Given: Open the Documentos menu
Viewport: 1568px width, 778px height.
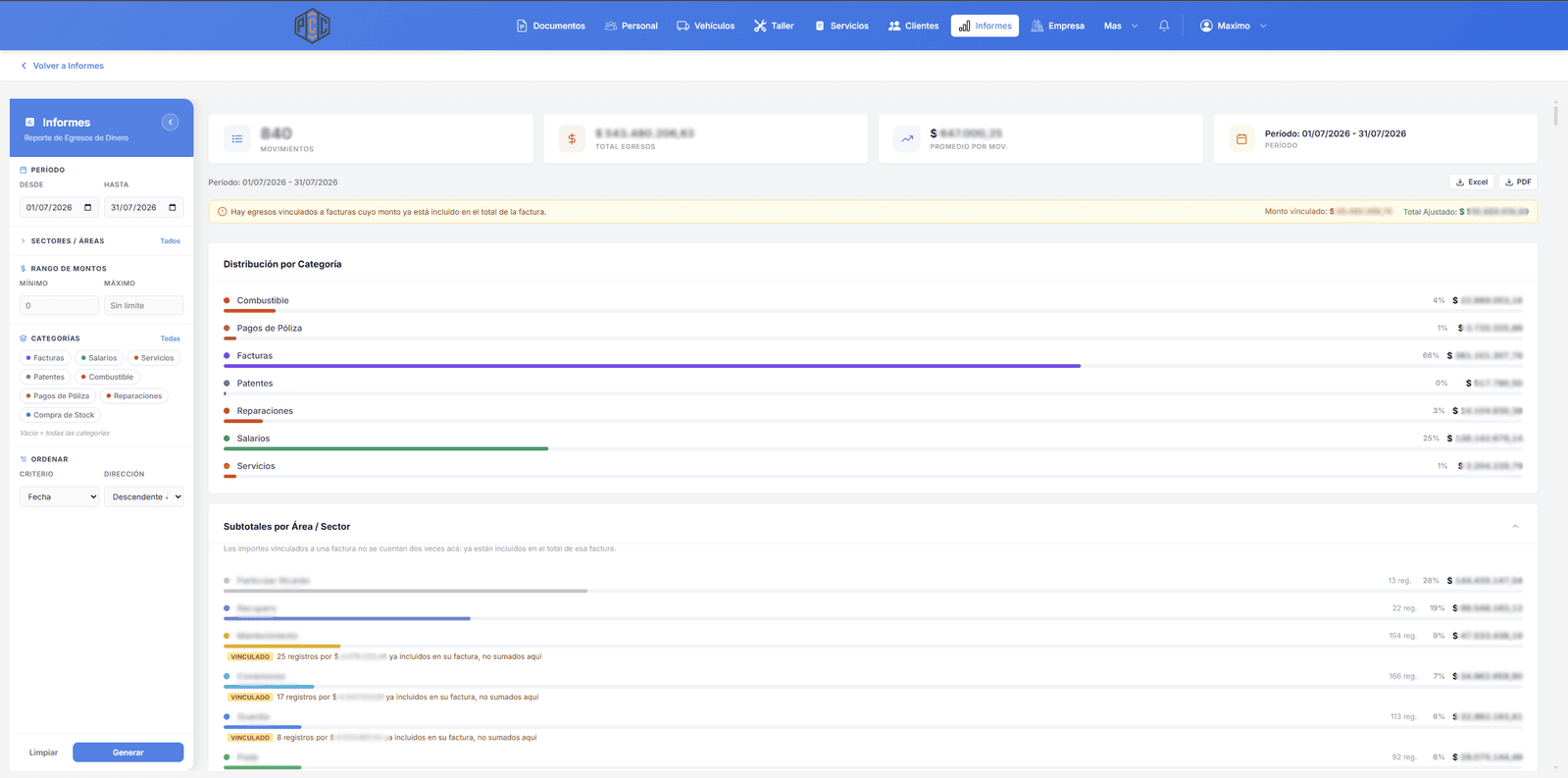Looking at the screenshot, I should 551,26.
